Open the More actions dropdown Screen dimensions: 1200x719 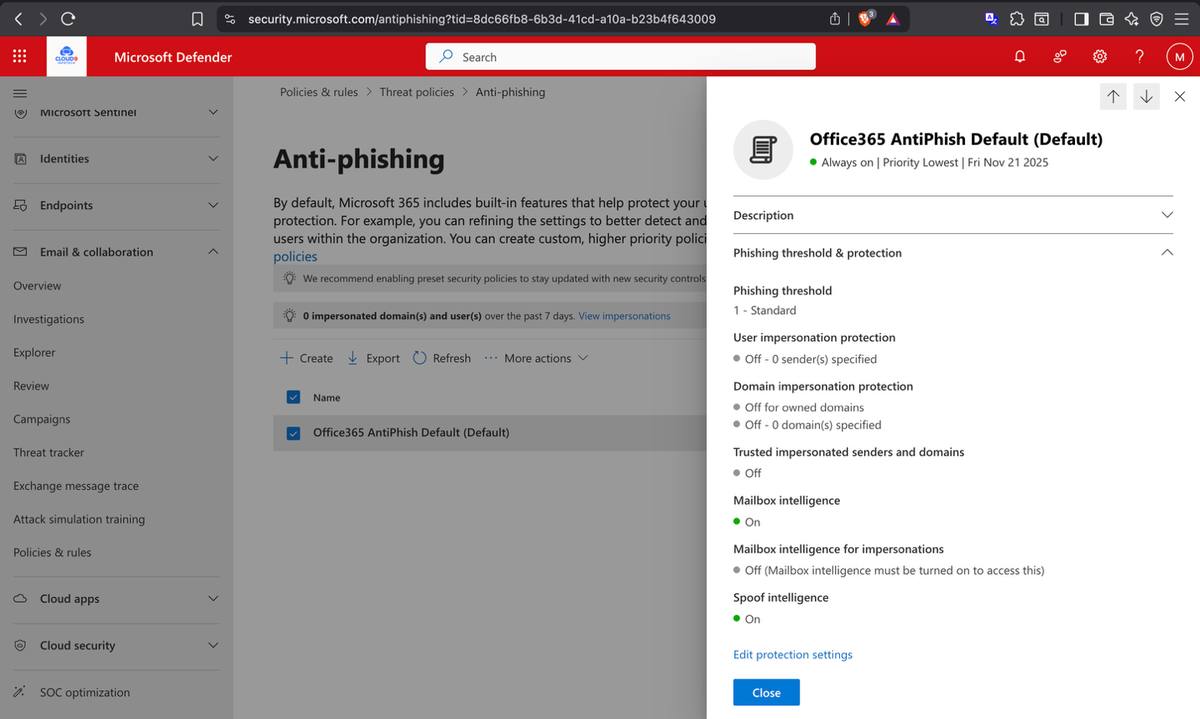[x=536, y=358]
